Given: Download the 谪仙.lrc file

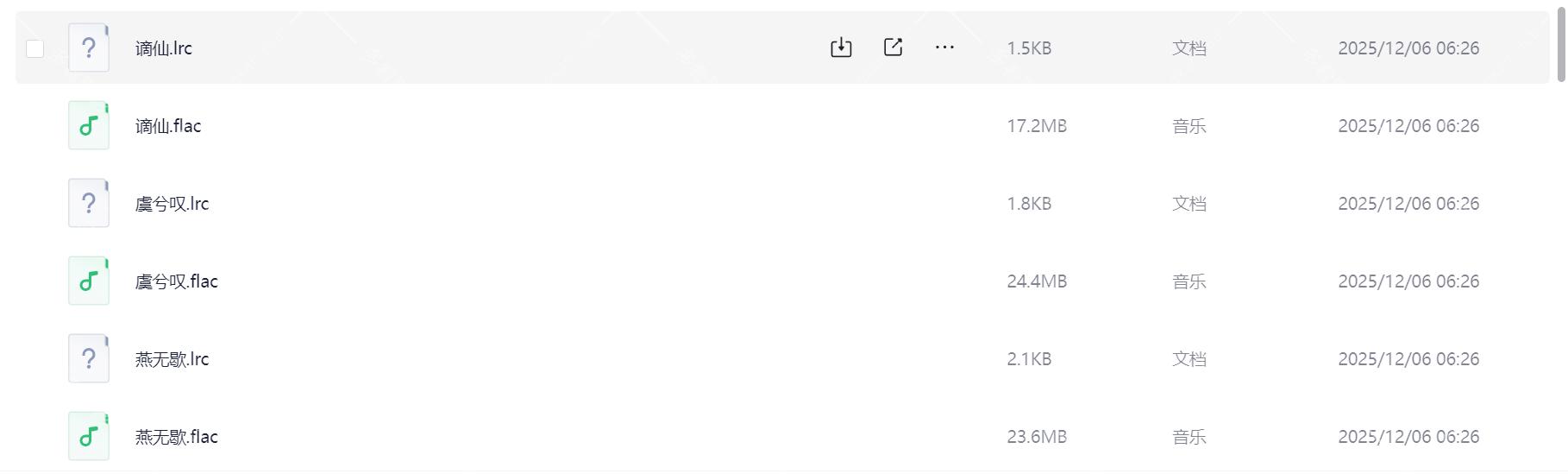Looking at the screenshot, I should click(841, 47).
